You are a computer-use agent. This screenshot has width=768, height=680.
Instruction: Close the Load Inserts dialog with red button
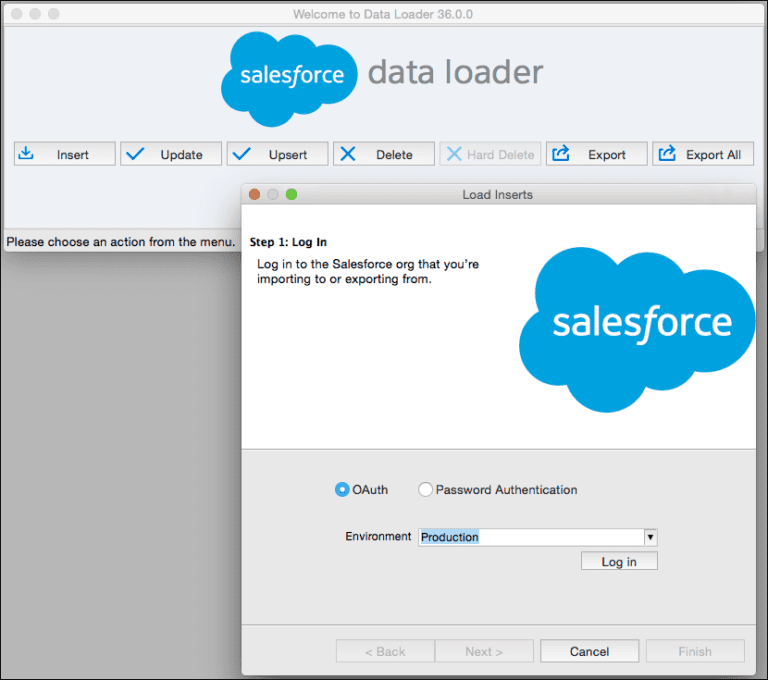tap(255, 194)
